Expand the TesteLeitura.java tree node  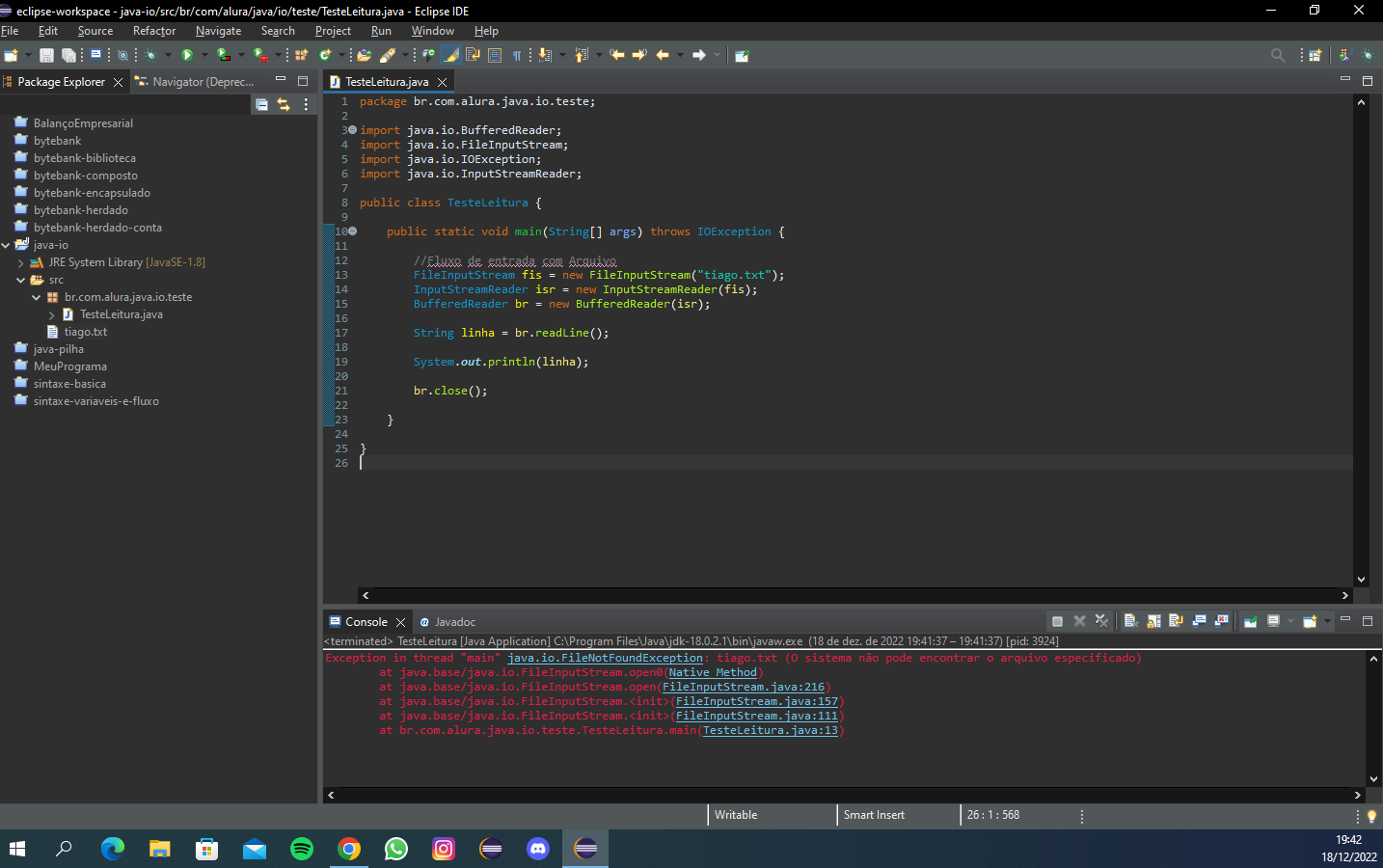coord(52,314)
